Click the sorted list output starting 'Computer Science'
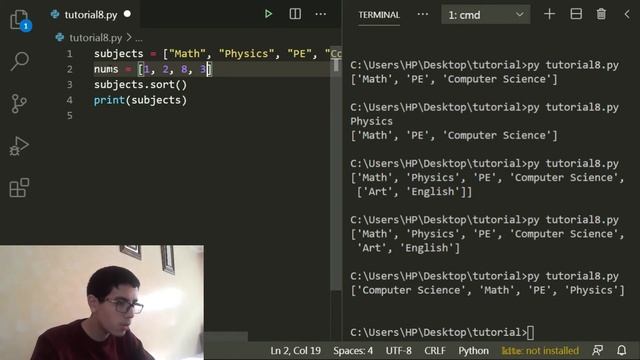This screenshot has width=640, height=360. tap(487, 290)
